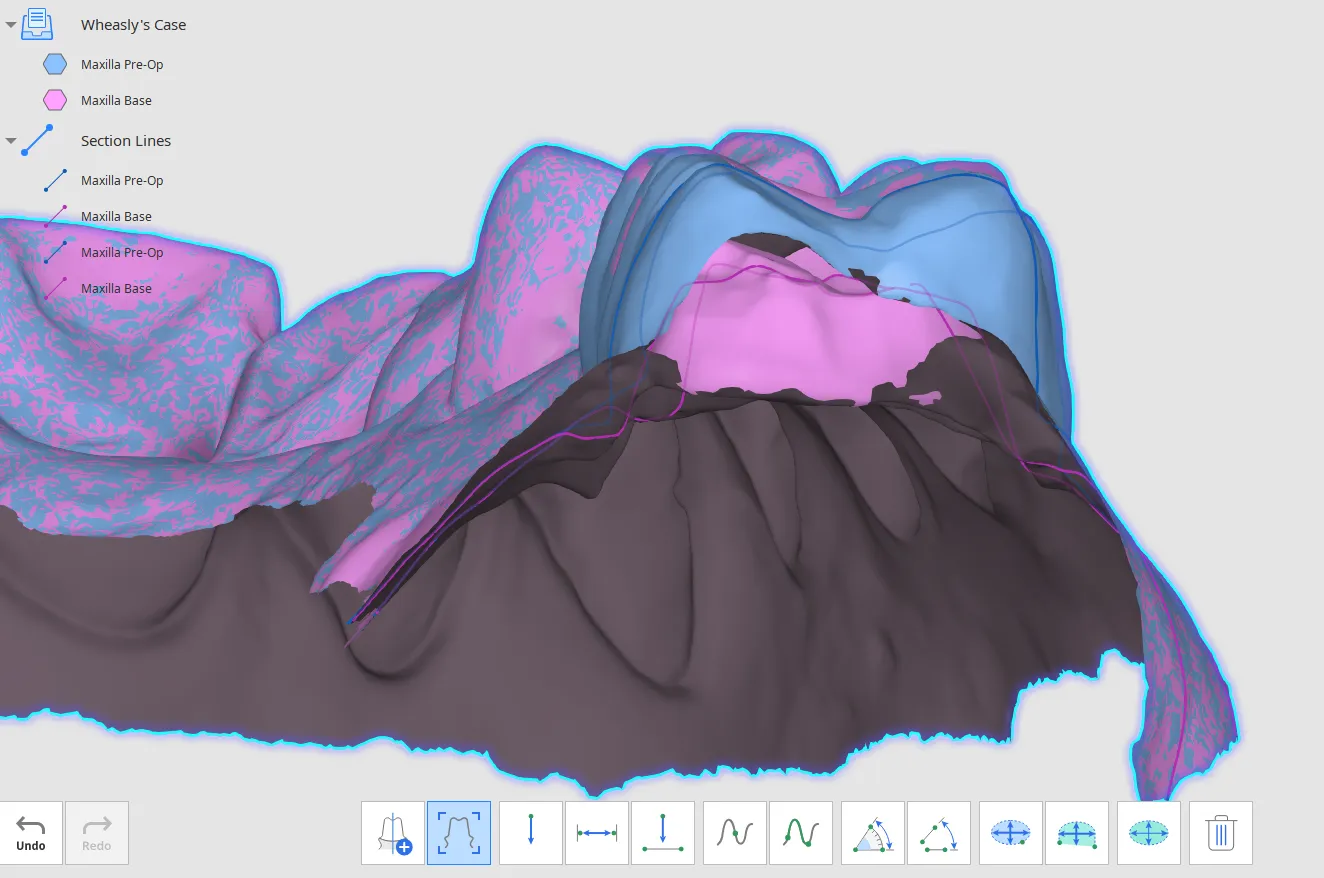Select second Maxilla Pre-Op under Section Lines
This screenshot has height=878, width=1324.
(x=122, y=253)
